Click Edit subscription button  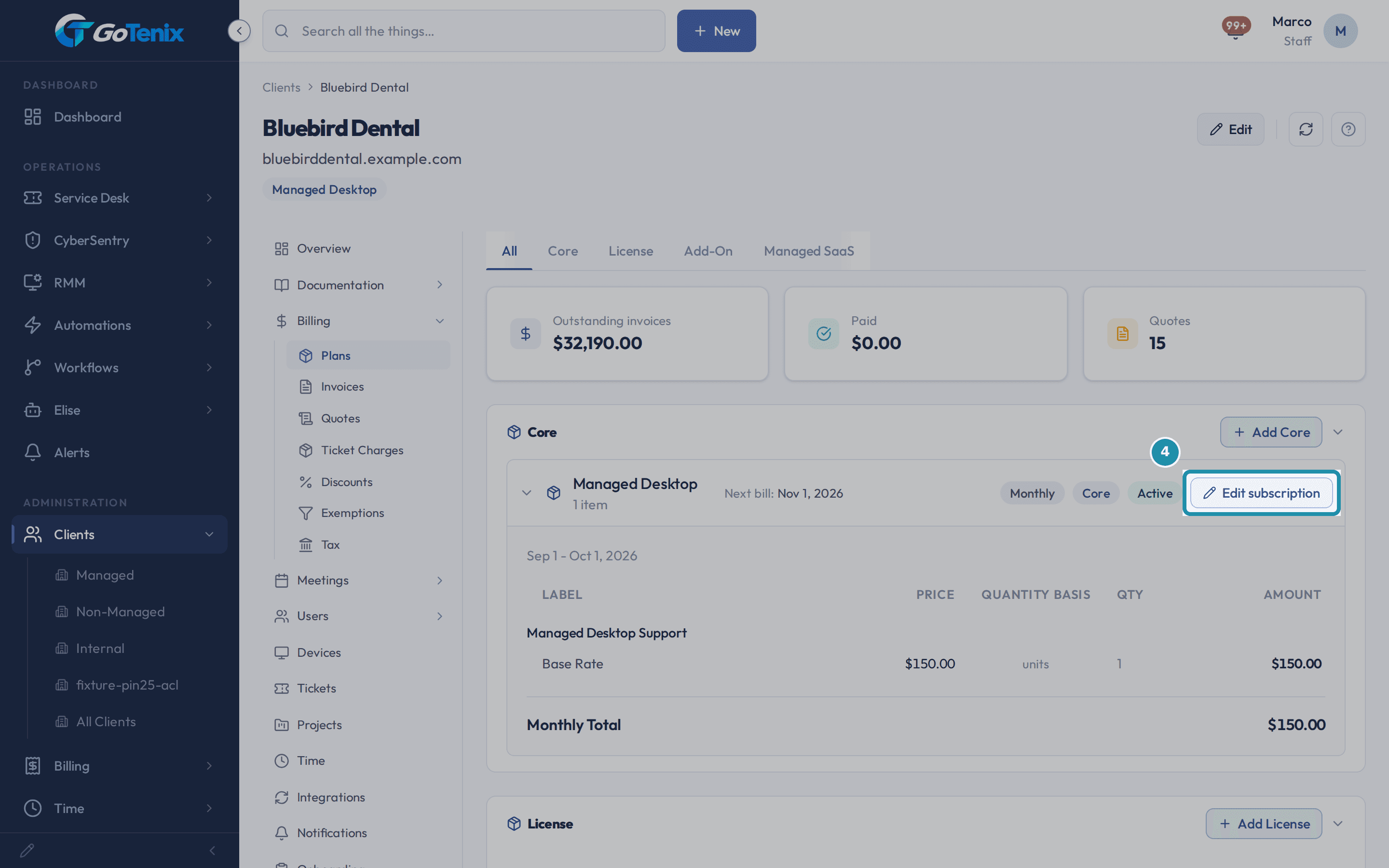tap(1262, 493)
